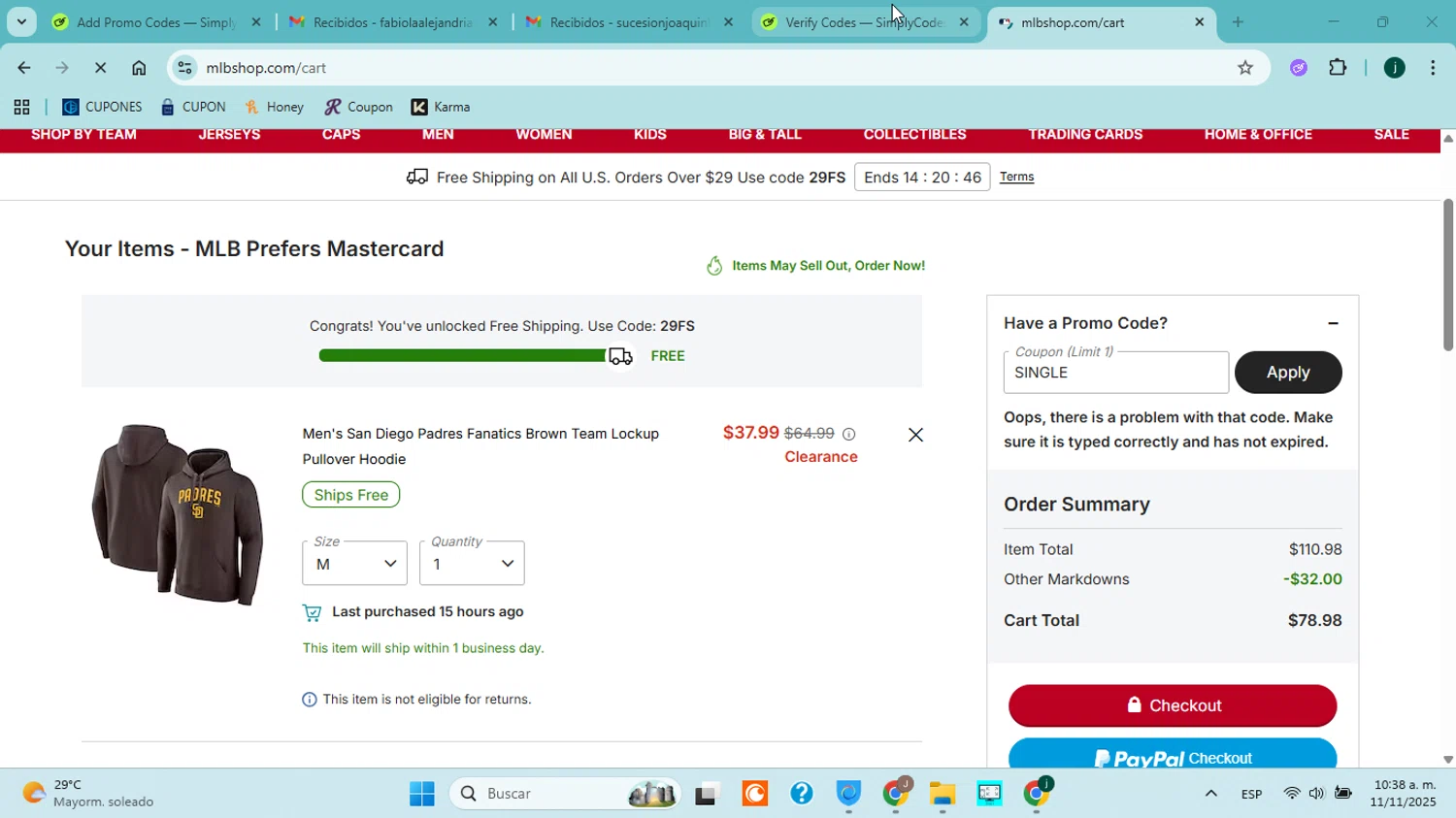Remove the hoodie from cart

point(915,435)
